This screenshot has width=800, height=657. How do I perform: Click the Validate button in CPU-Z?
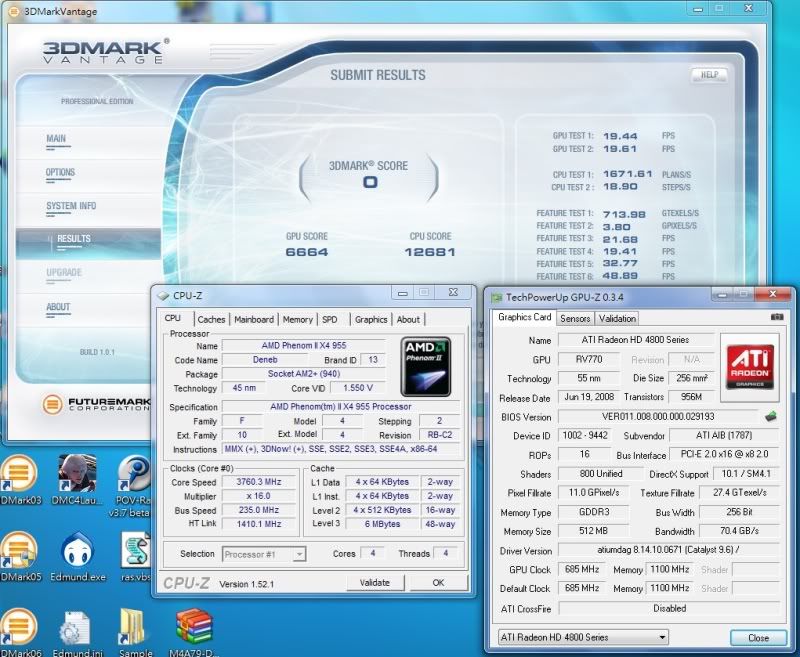(375, 583)
